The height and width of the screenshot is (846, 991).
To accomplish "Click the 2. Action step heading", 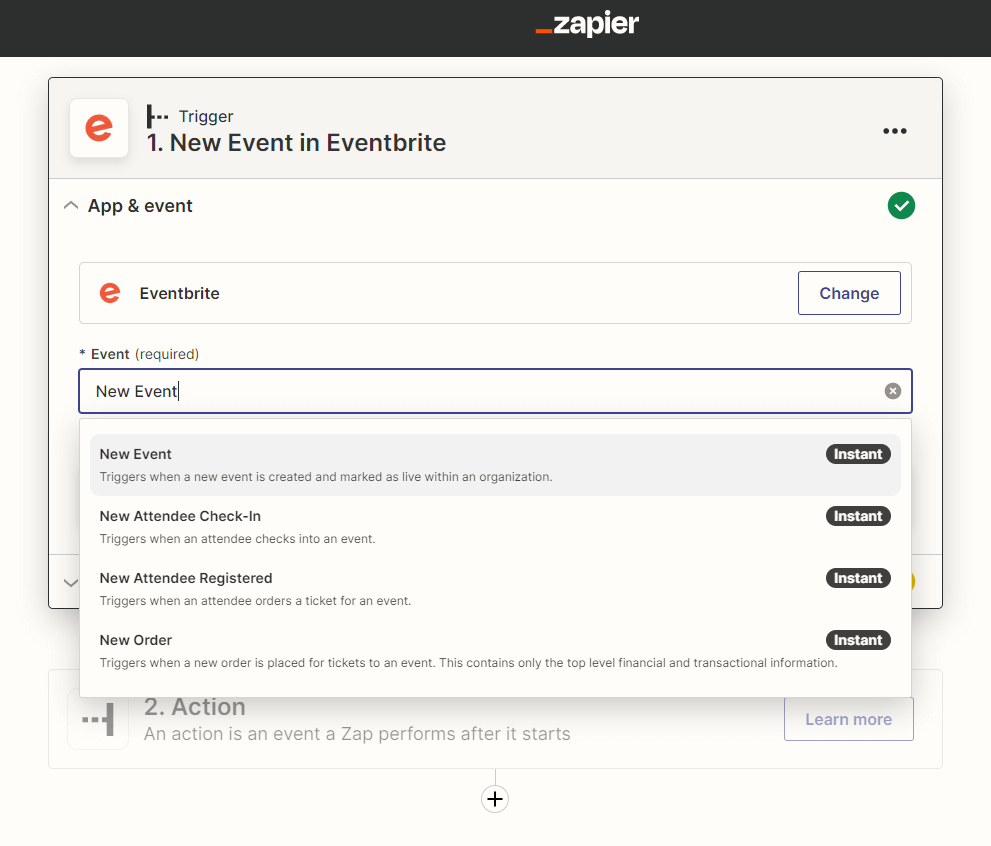I will coord(195,706).
